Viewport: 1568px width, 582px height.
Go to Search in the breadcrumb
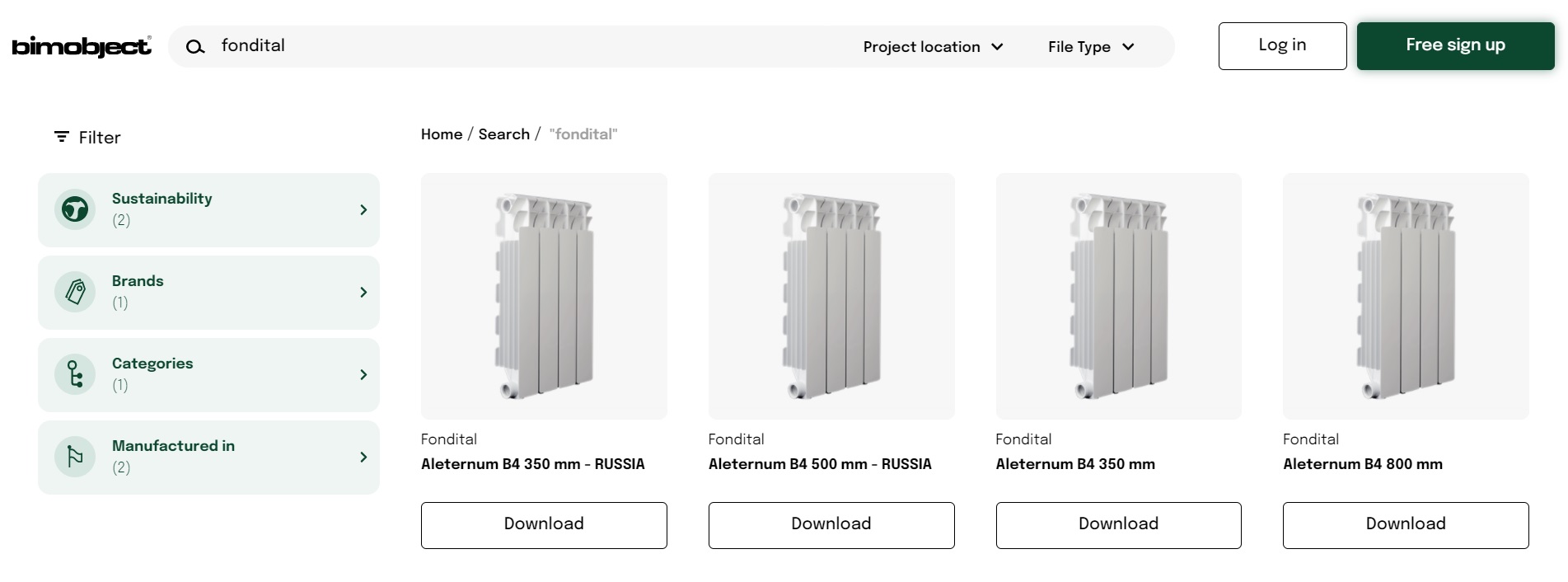pyautogui.click(x=504, y=134)
